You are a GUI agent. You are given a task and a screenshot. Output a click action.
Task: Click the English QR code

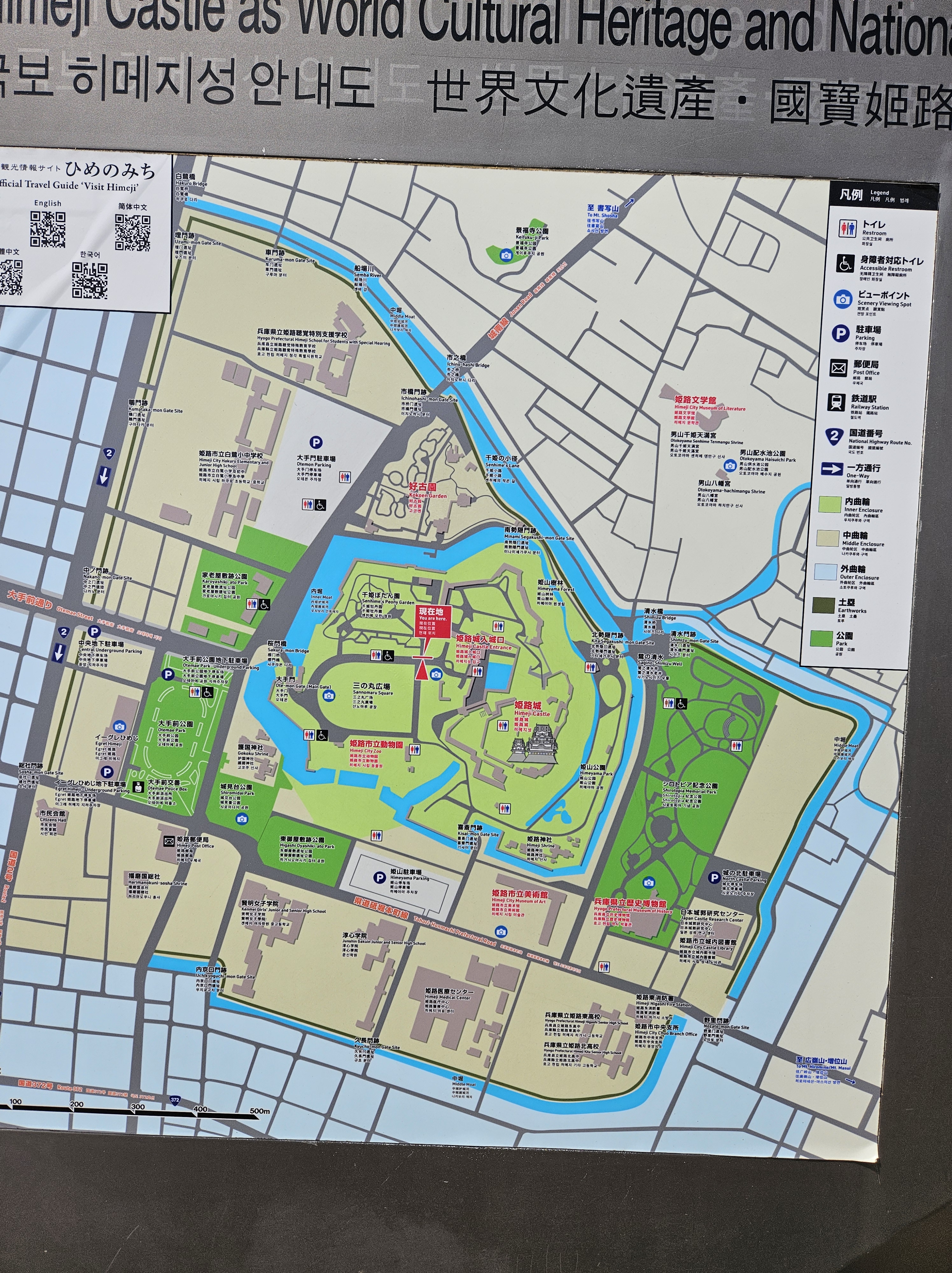pyautogui.click(x=48, y=229)
